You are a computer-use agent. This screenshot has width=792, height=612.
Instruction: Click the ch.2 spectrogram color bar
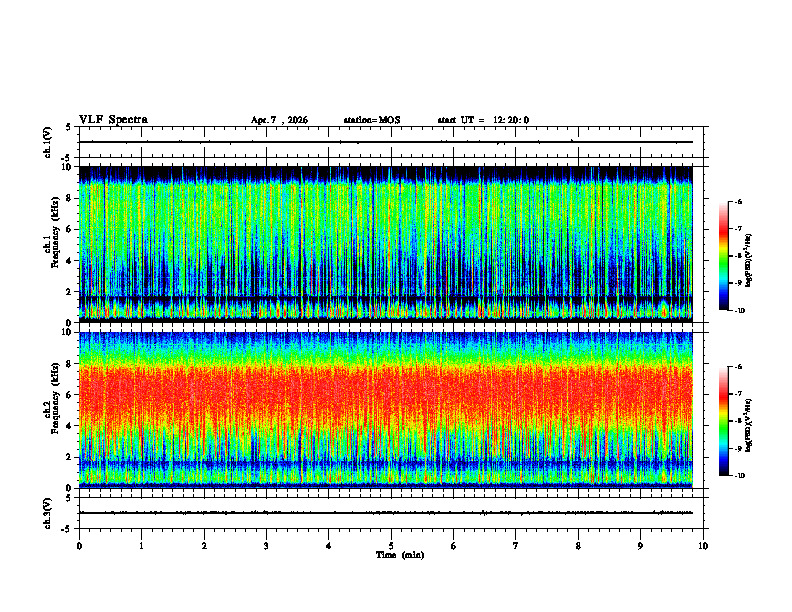(x=723, y=421)
